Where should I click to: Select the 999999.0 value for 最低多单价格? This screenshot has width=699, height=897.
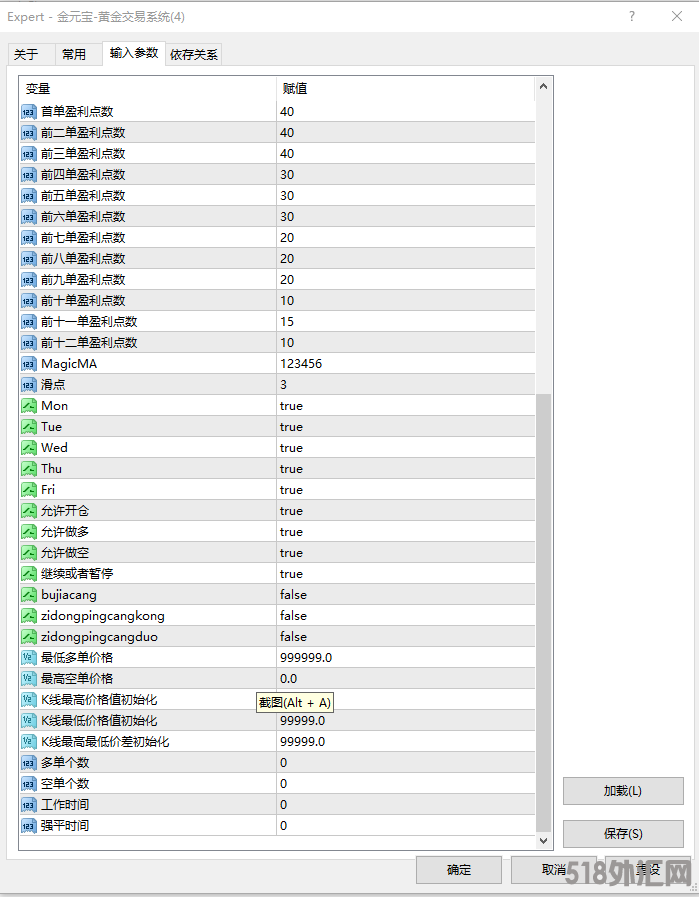pyautogui.click(x=306, y=657)
